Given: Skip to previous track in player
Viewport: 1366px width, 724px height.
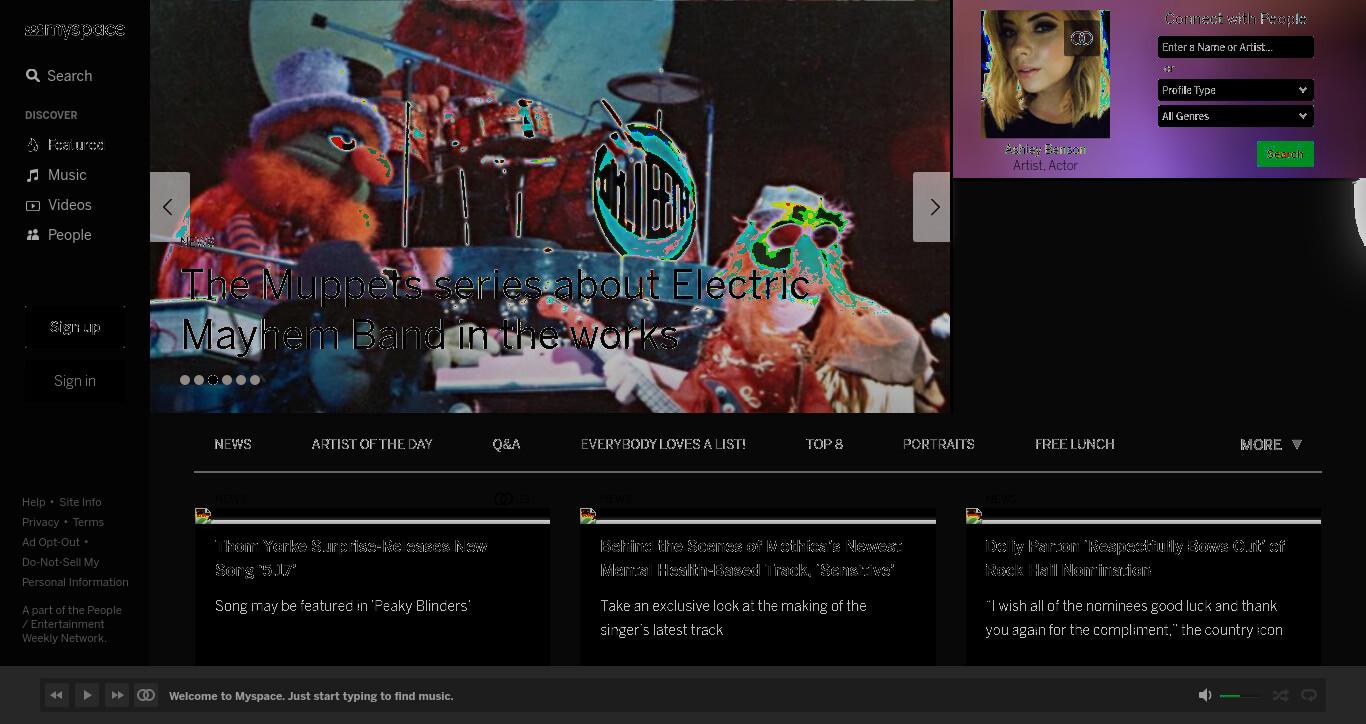Looking at the screenshot, I should (x=57, y=695).
